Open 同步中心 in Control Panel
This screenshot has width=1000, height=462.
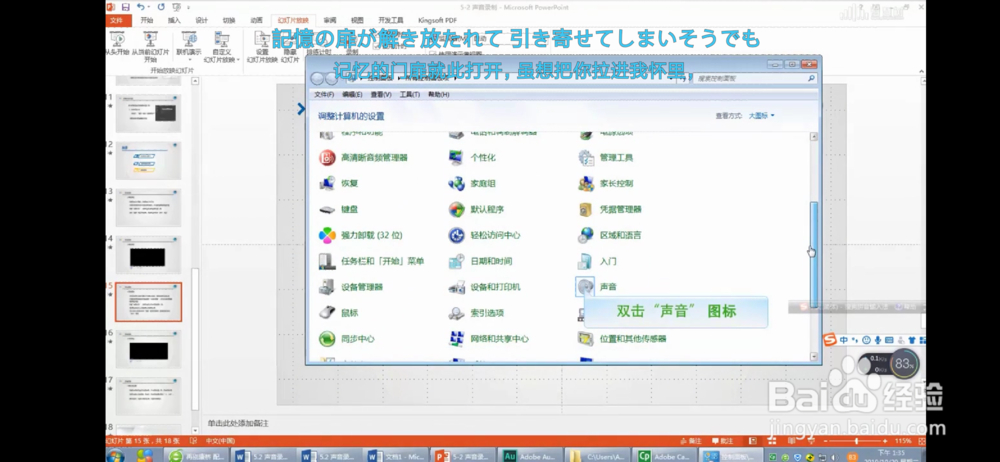[346, 339]
